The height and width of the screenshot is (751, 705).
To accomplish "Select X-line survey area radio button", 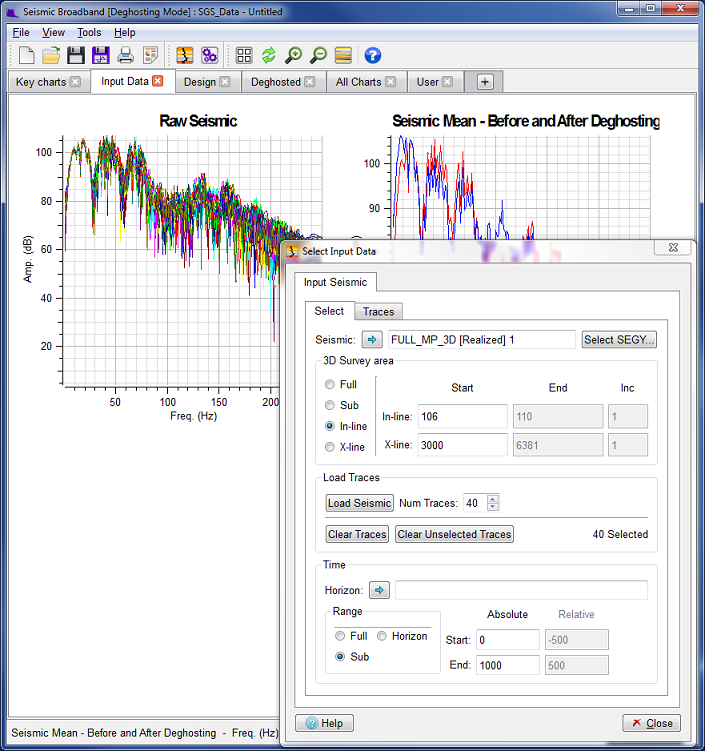I will click(x=330, y=447).
